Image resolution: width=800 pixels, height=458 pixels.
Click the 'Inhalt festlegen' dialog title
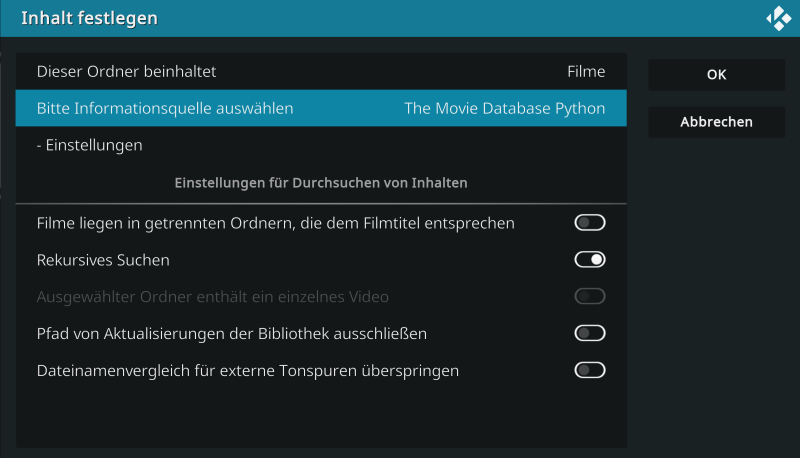point(89,18)
